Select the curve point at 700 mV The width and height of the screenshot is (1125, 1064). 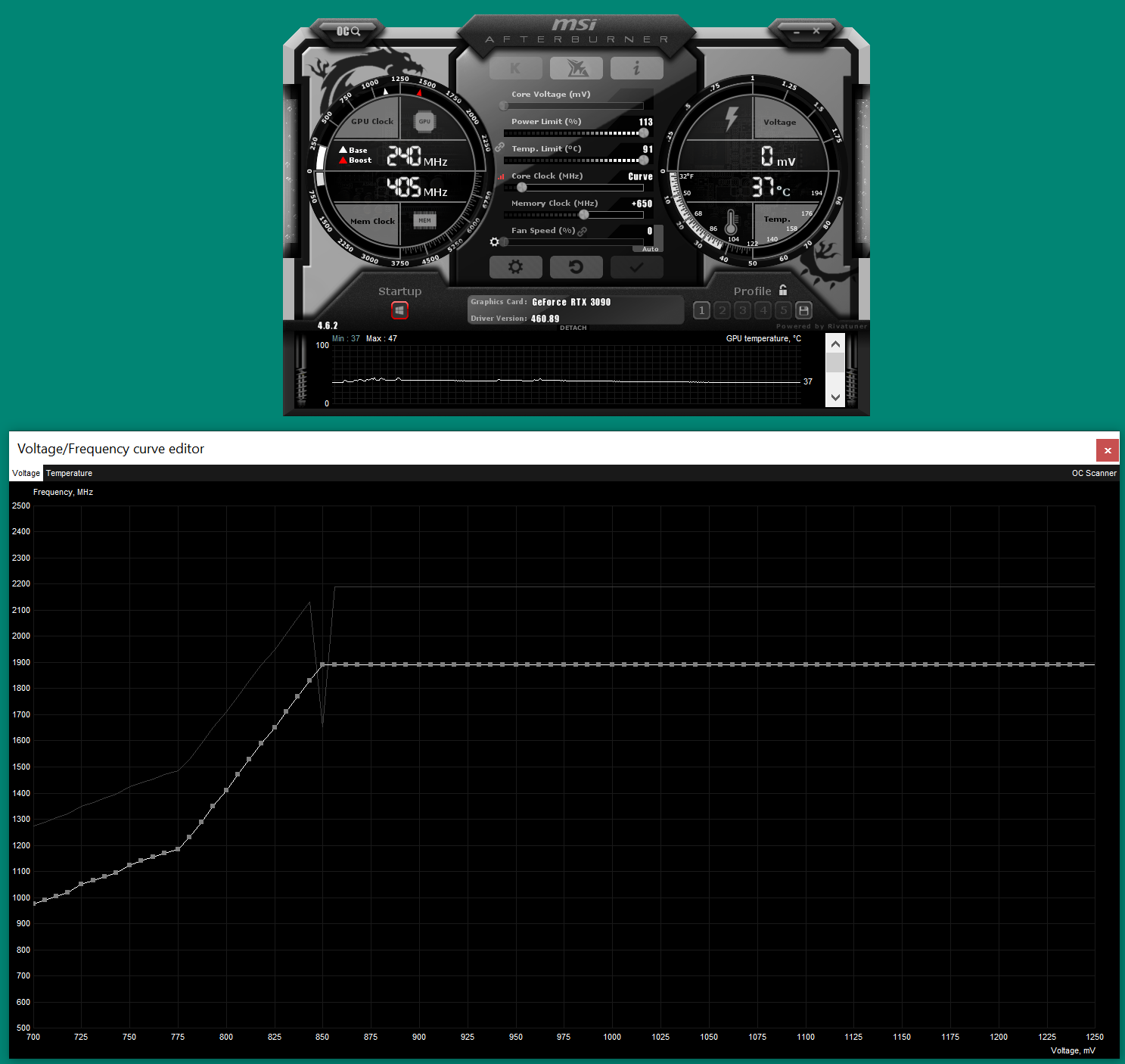pos(34,904)
